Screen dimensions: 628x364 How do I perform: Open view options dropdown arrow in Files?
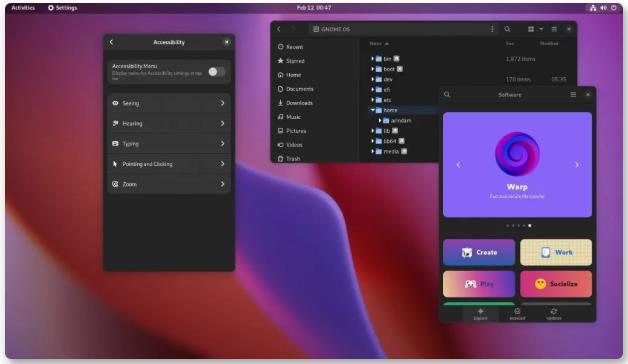(541, 29)
